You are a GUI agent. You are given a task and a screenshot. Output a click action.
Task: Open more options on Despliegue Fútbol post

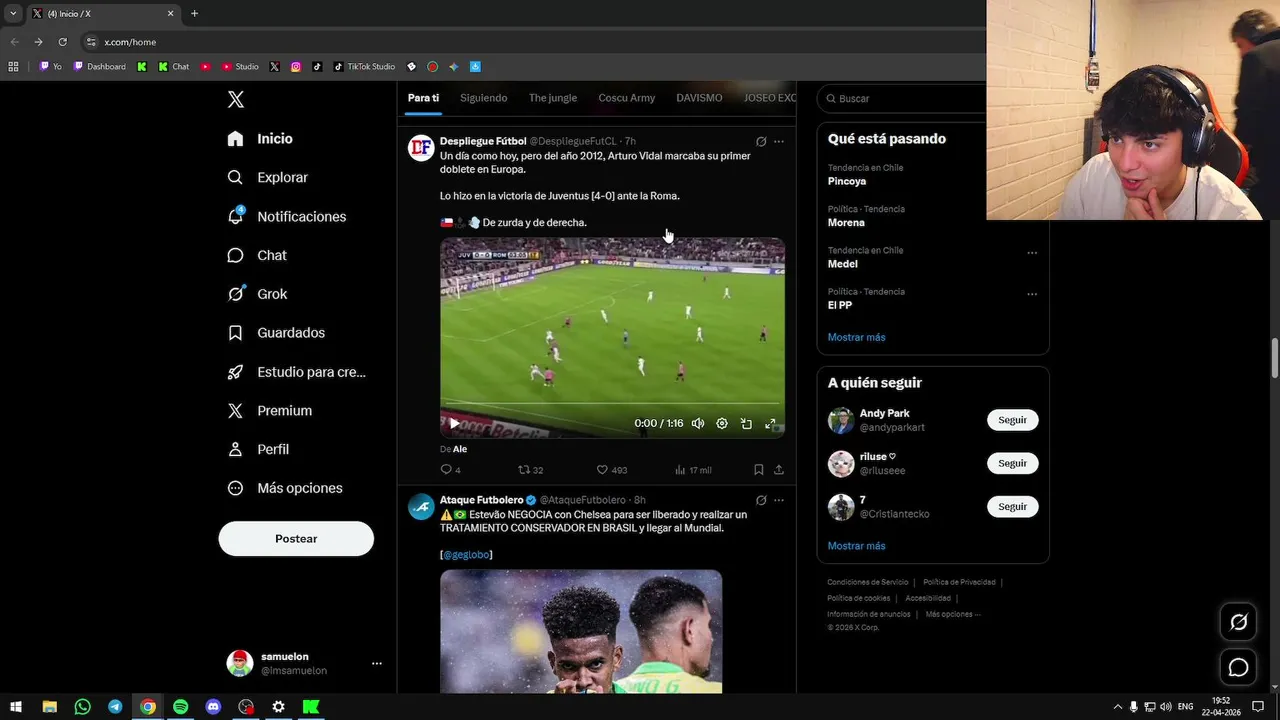click(779, 142)
